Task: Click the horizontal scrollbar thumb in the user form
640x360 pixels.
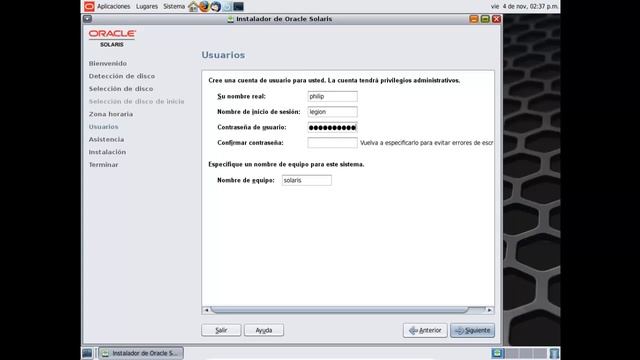Action: click(339, 310)
